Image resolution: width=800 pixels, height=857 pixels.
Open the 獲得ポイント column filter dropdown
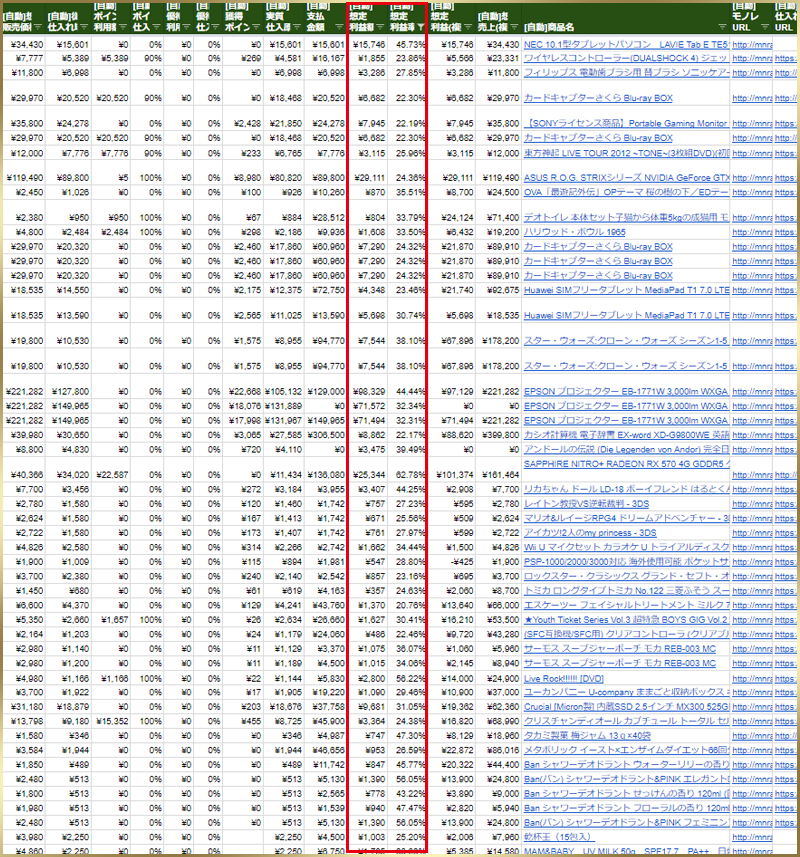257,27
